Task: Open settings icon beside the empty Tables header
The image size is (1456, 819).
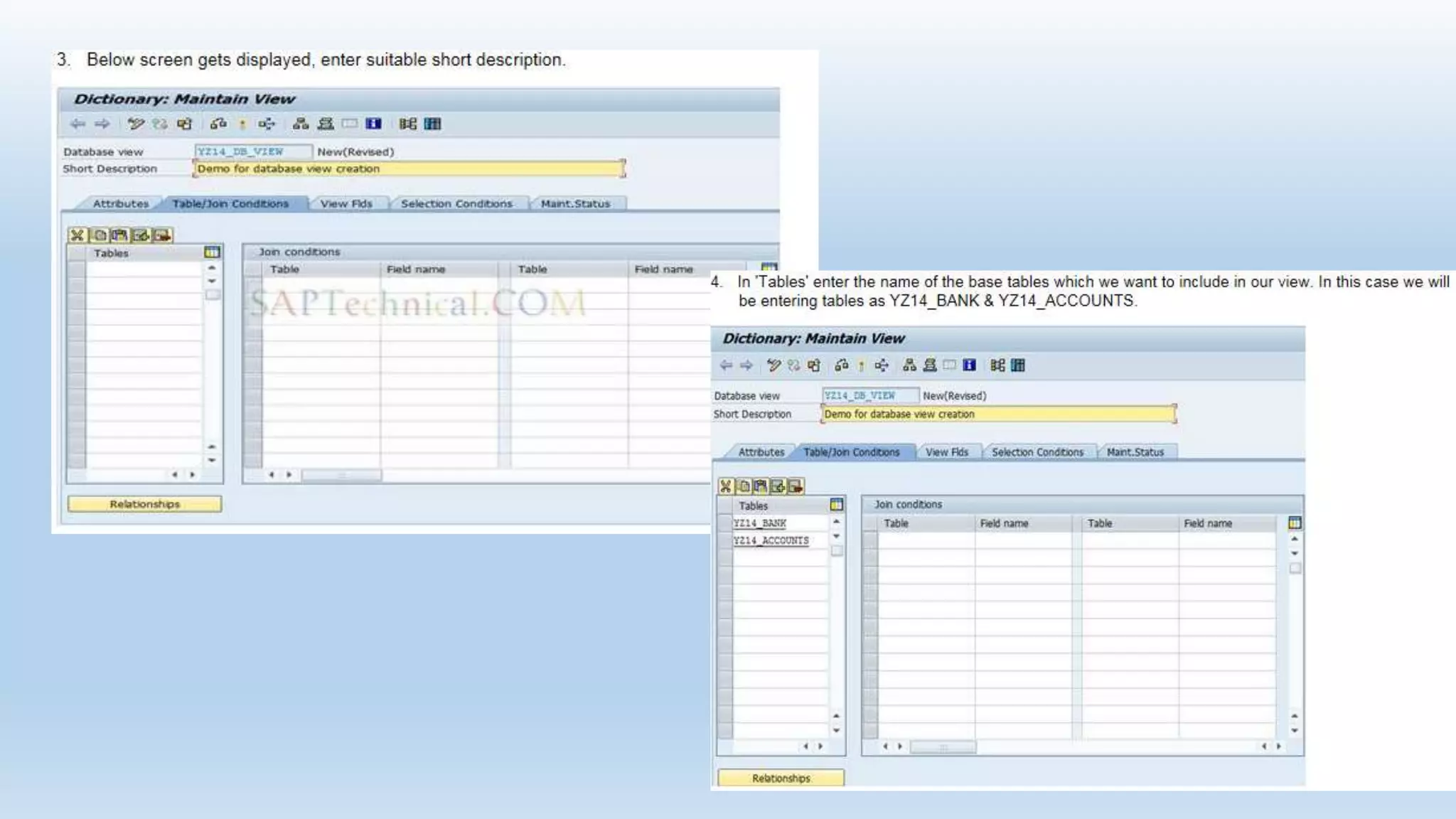Action: (x=212, y=252)
